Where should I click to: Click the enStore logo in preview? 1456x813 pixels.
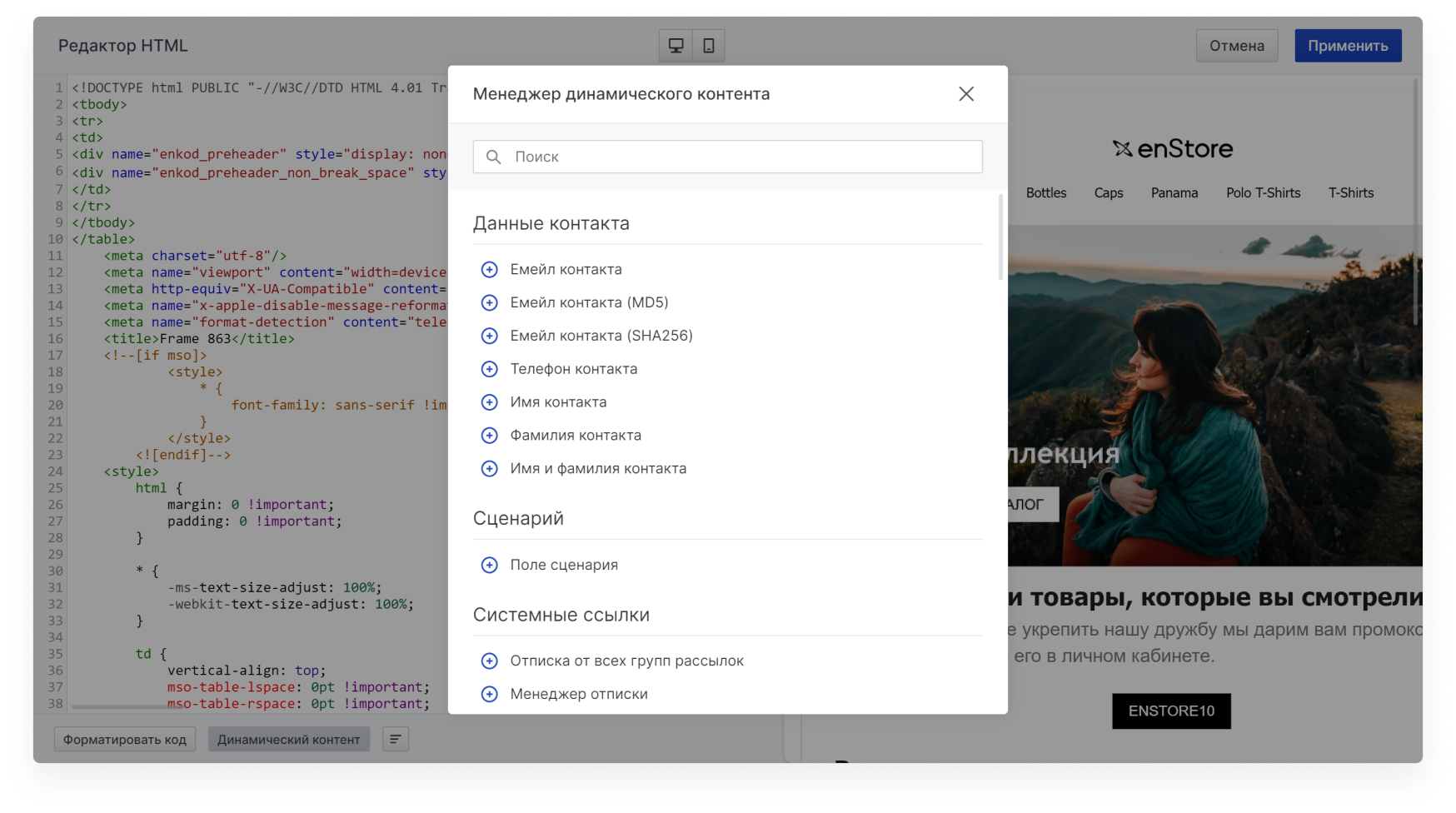[x=1173, y=149]
